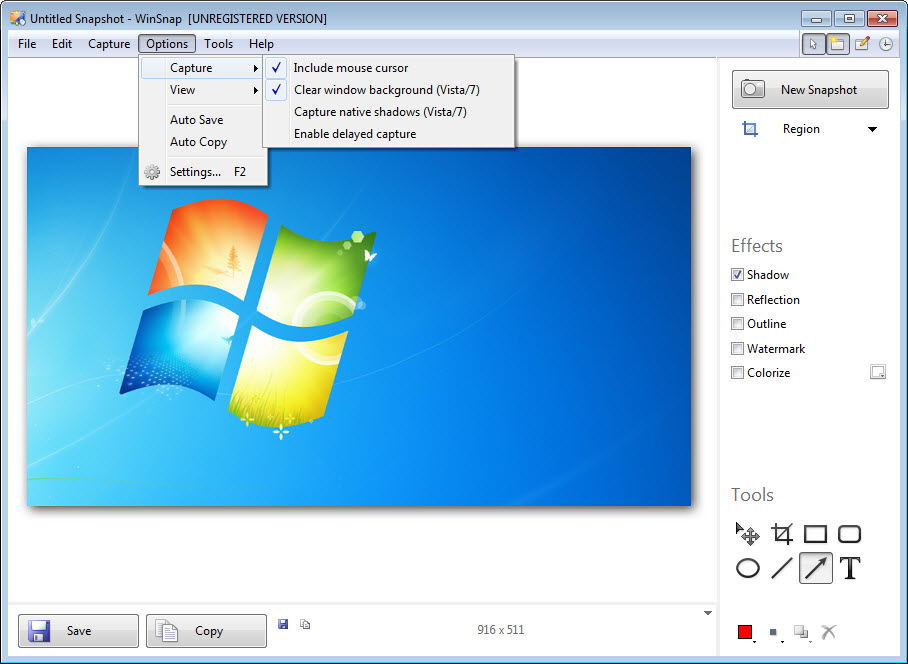Close the open Options menu
Screen dimensions: 908x664
pos(167,44)
